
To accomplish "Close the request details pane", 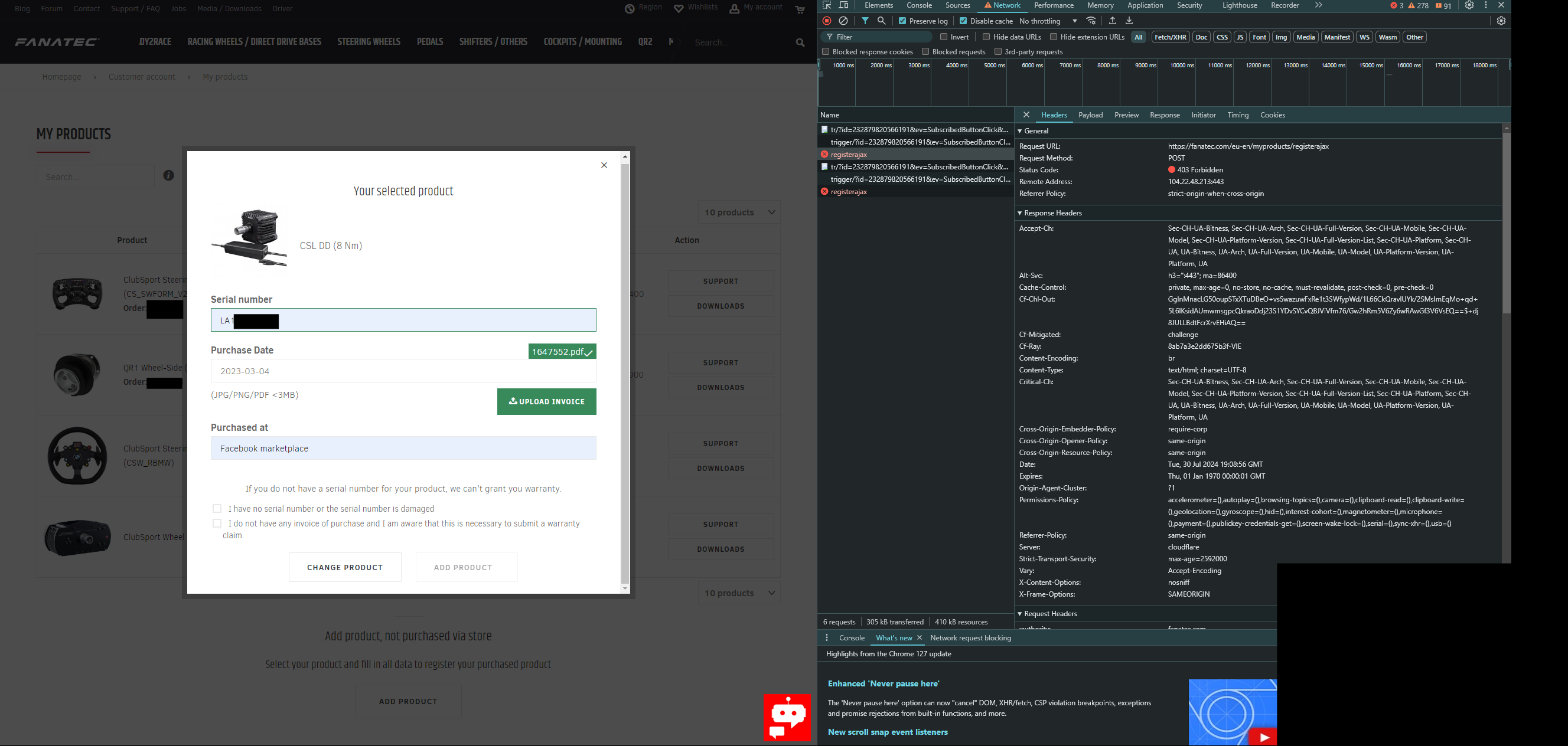I will (x=1026, y=115).
